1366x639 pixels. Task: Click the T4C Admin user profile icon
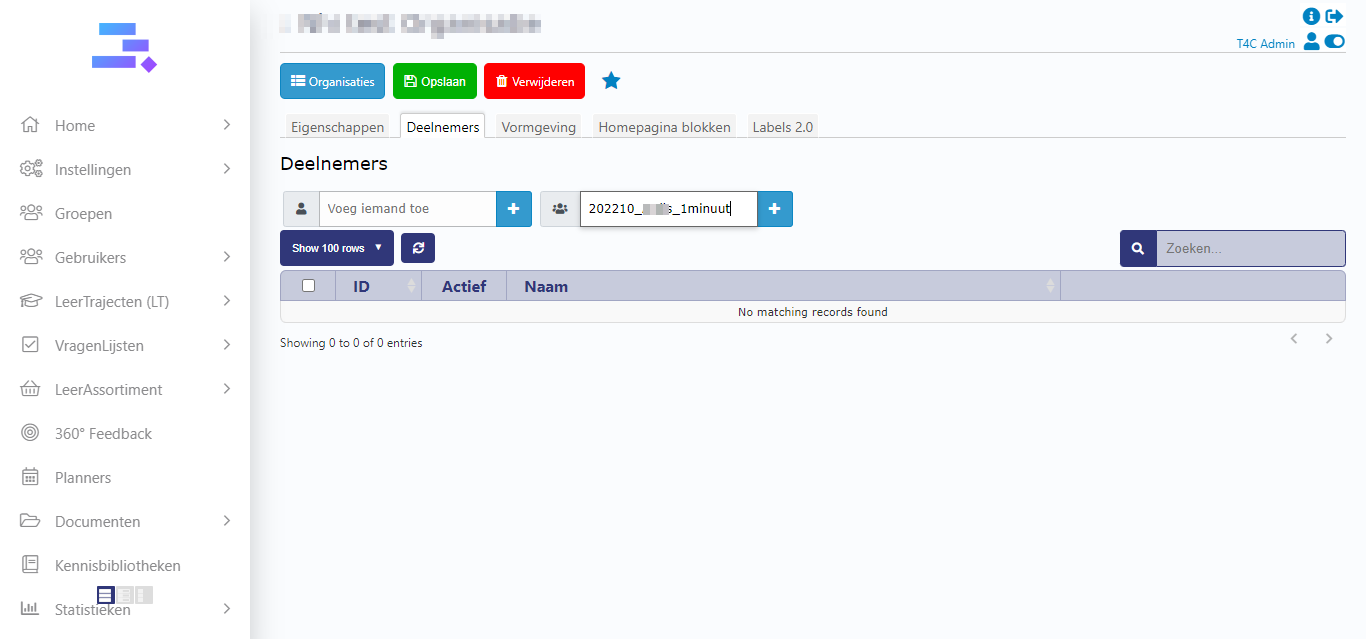point(1311,42)
